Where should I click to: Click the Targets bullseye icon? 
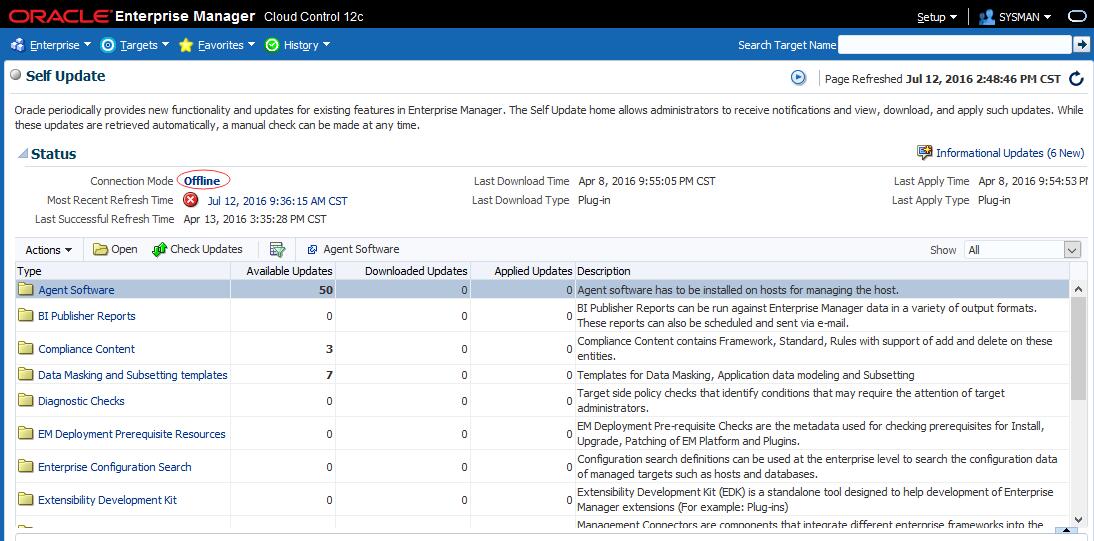[108, 45]
